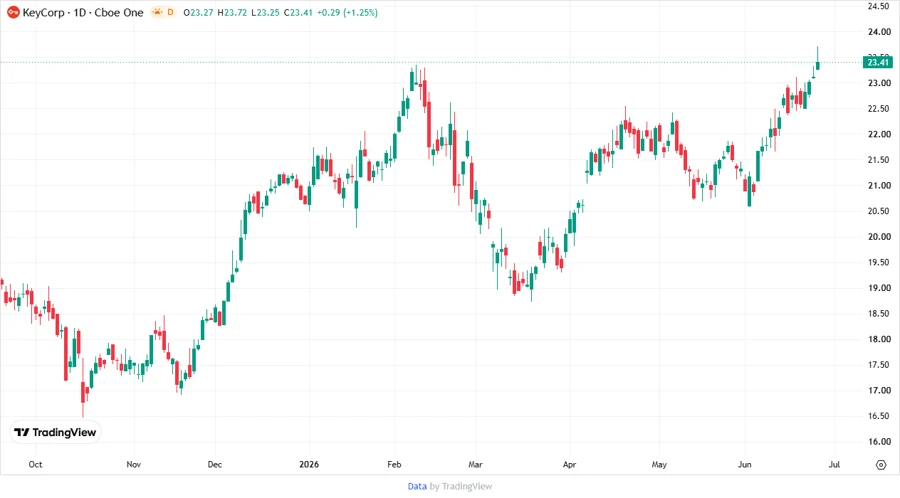Screen dimensions: 900x498
Task: Open the 'by TradingView' link
Action: tap(461, 487)
